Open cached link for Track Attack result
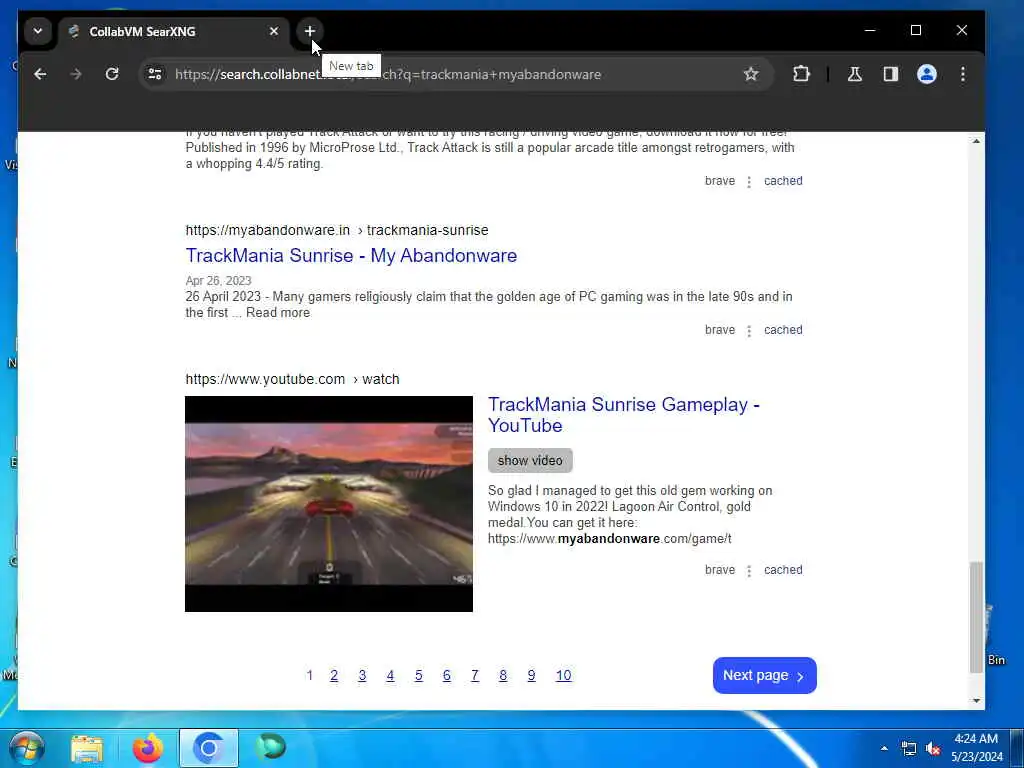 [783, 181]
